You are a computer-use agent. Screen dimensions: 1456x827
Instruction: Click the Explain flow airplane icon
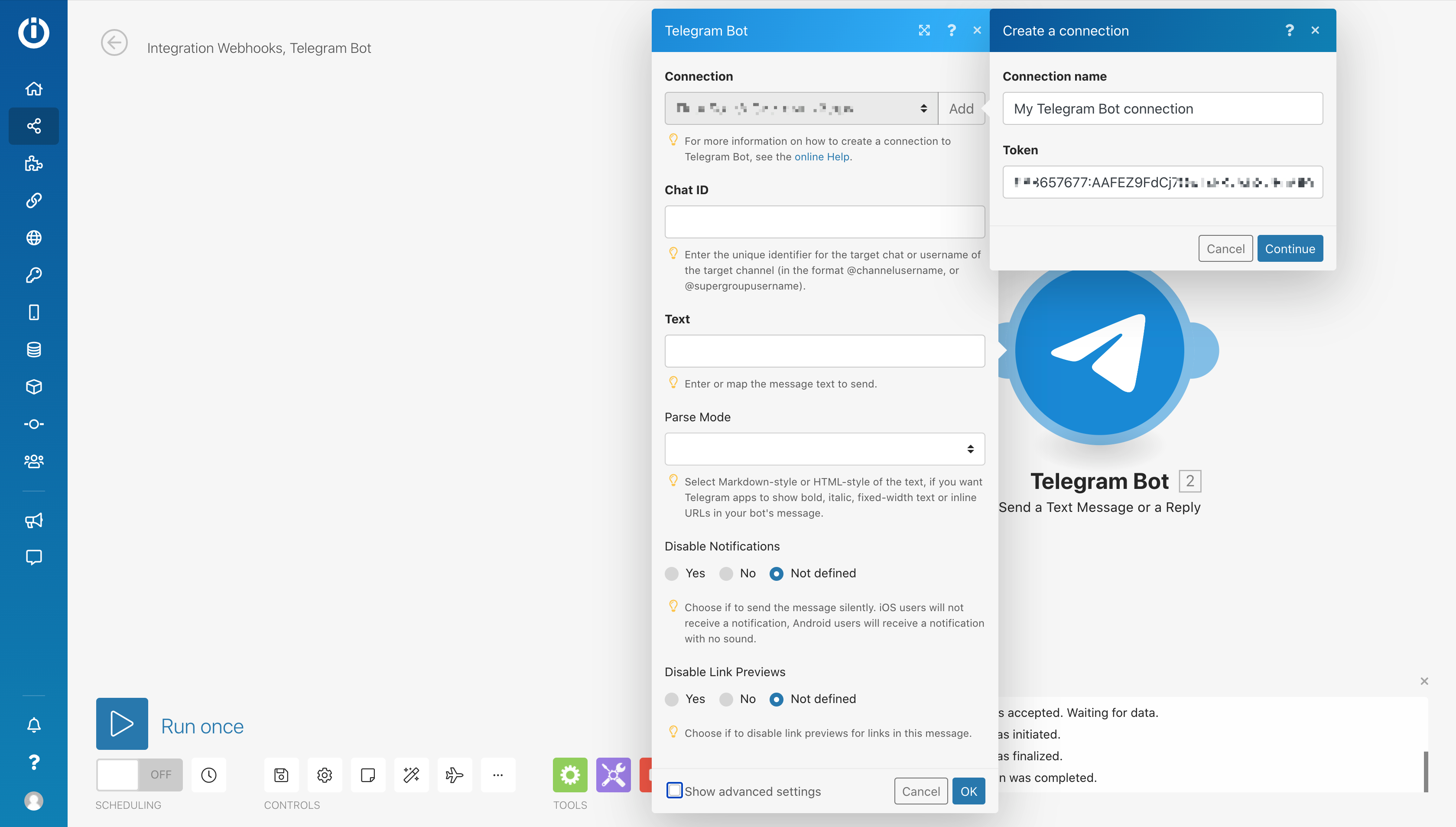tap(454, 775)
